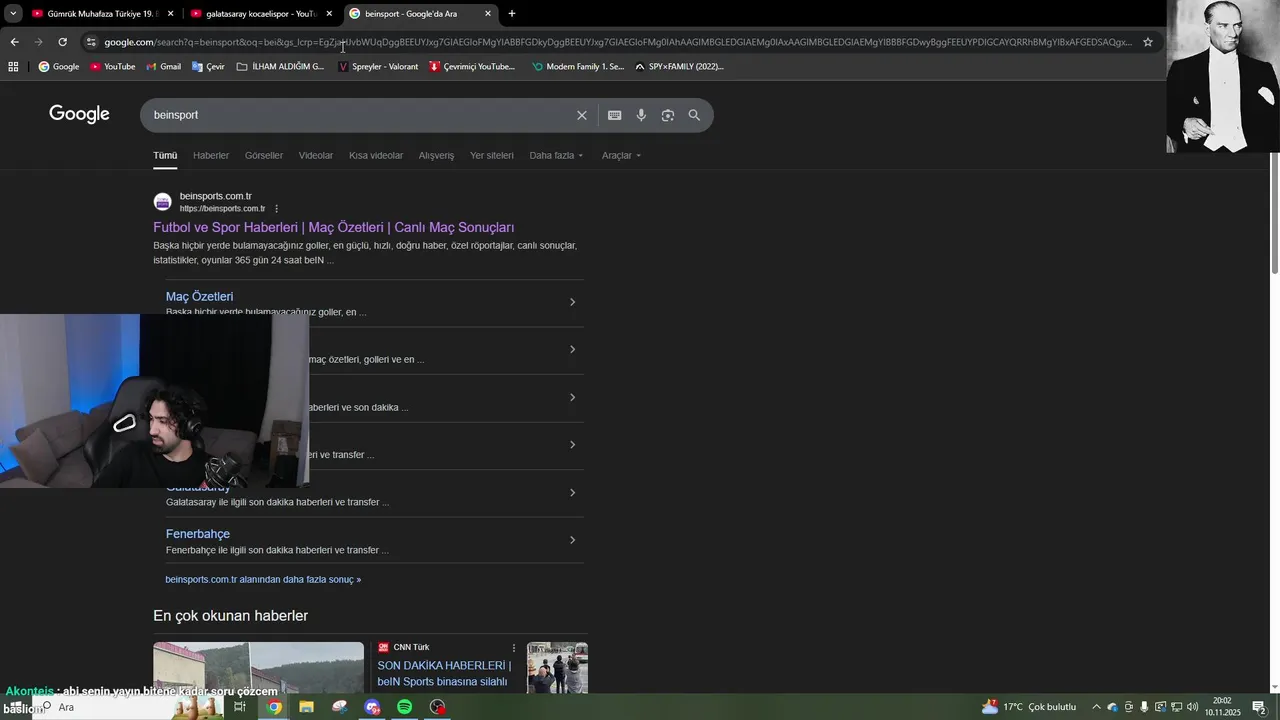Show hidden system tray icons
Image resolution: width=1280 pixels, height=720 pixels.
[1096, 707]
